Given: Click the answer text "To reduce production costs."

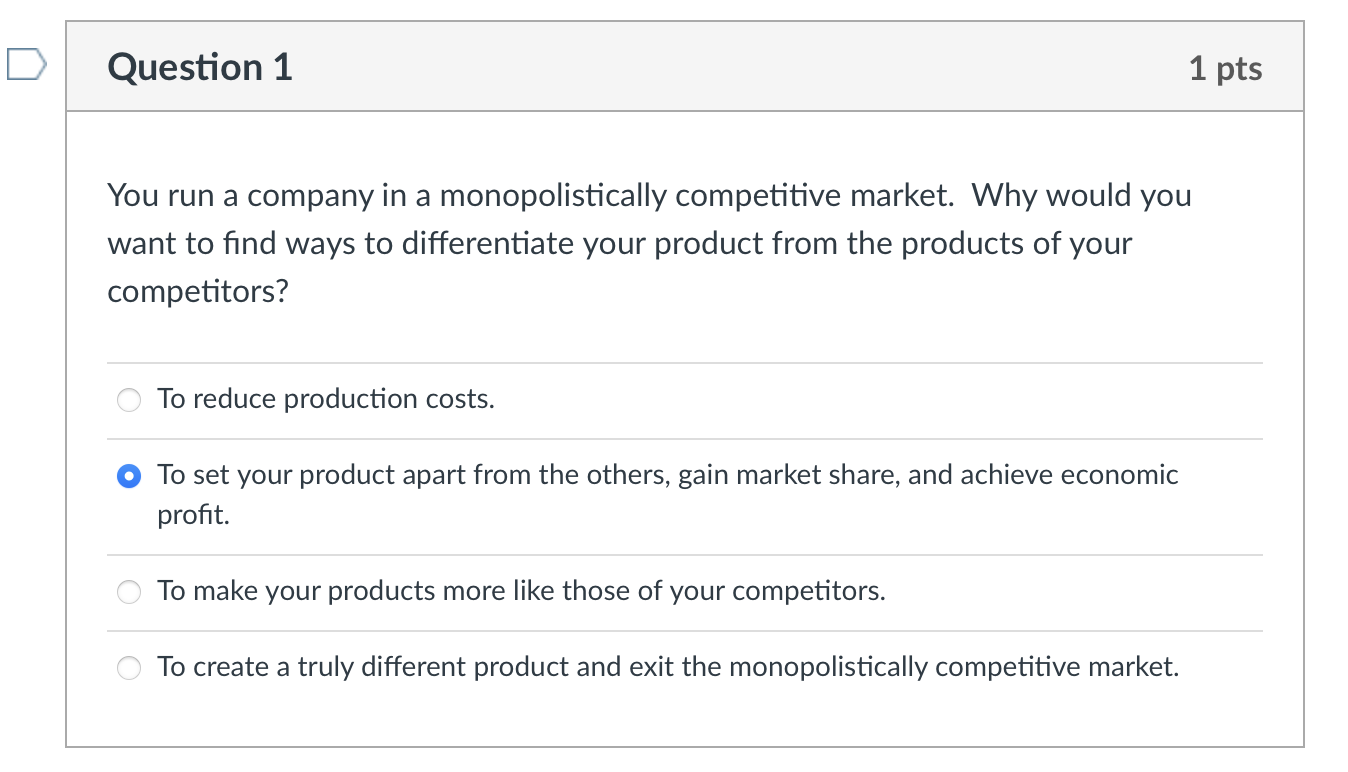Looking at the screenshot, I should (324, 398).
